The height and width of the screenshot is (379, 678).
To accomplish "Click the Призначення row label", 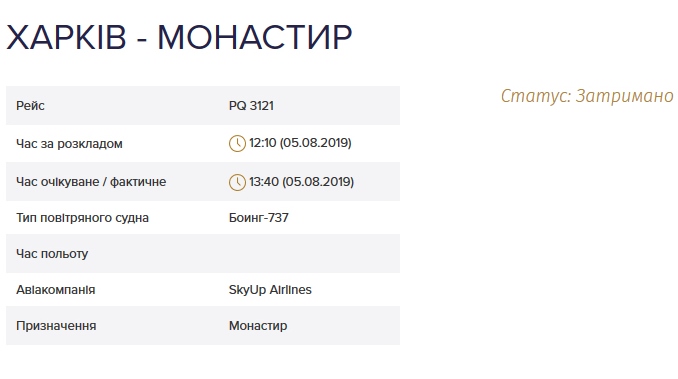I will point(56,326).
